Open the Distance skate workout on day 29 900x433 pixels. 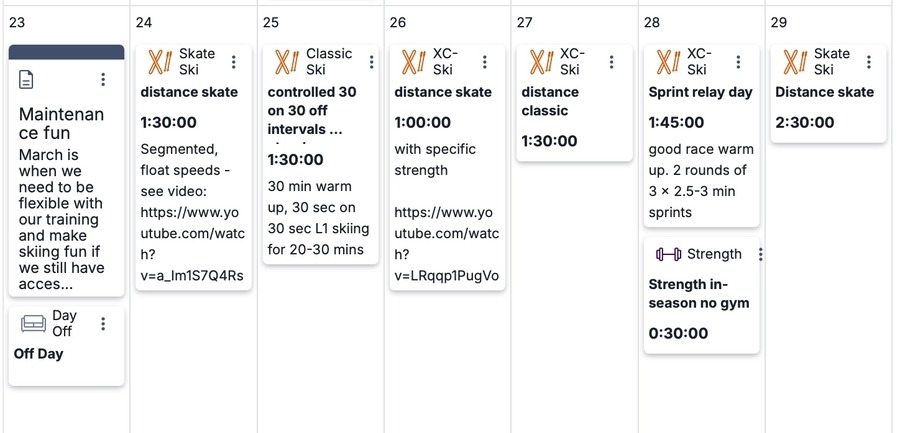(x=824, y=92)
